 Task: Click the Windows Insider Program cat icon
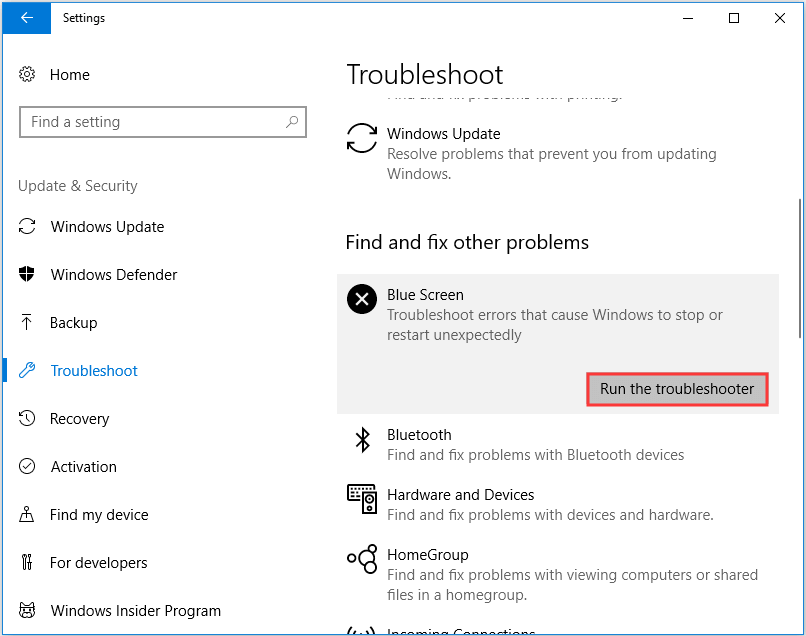[27, 611]
